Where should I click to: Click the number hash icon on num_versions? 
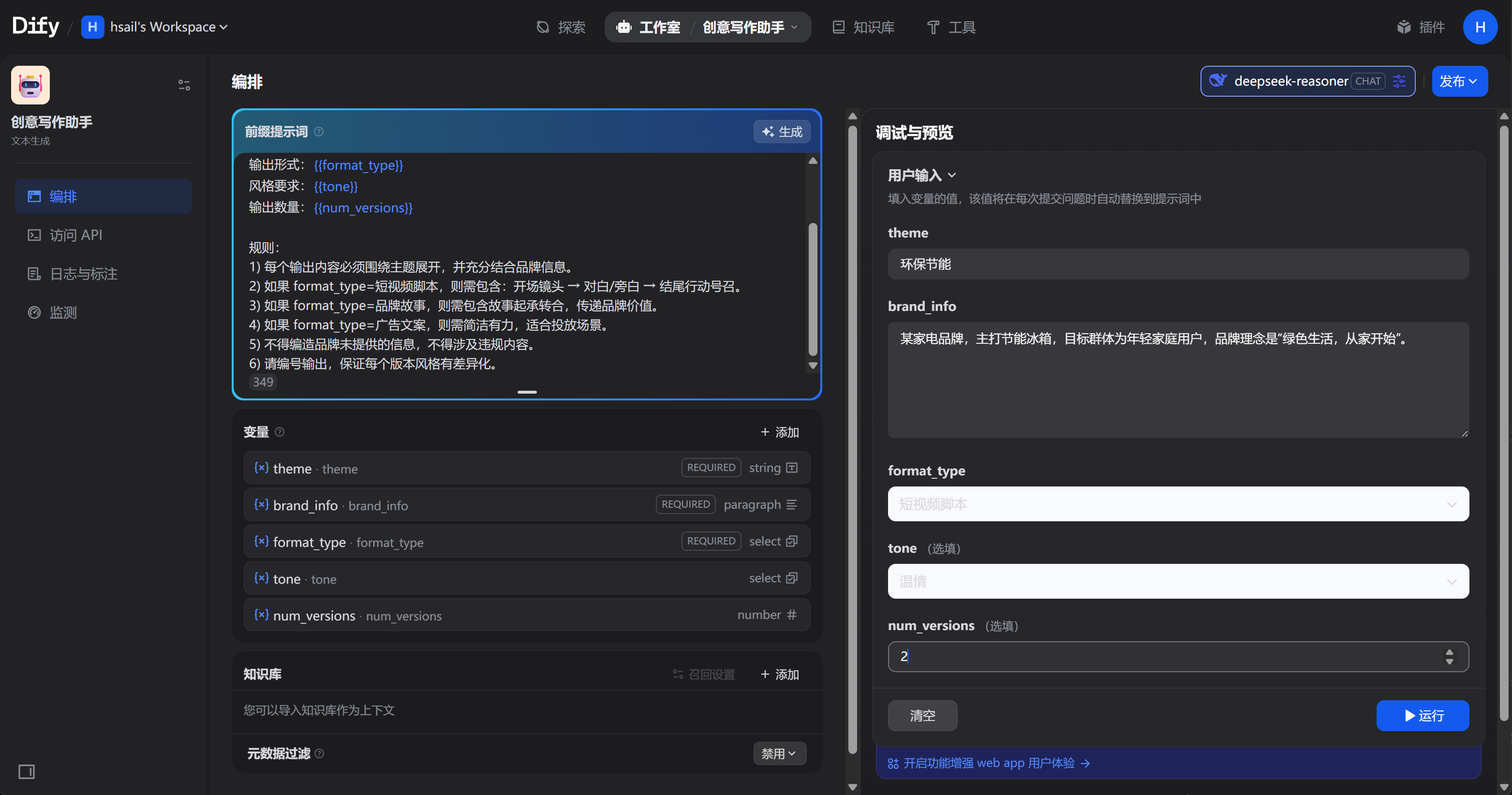coord(792,615)
